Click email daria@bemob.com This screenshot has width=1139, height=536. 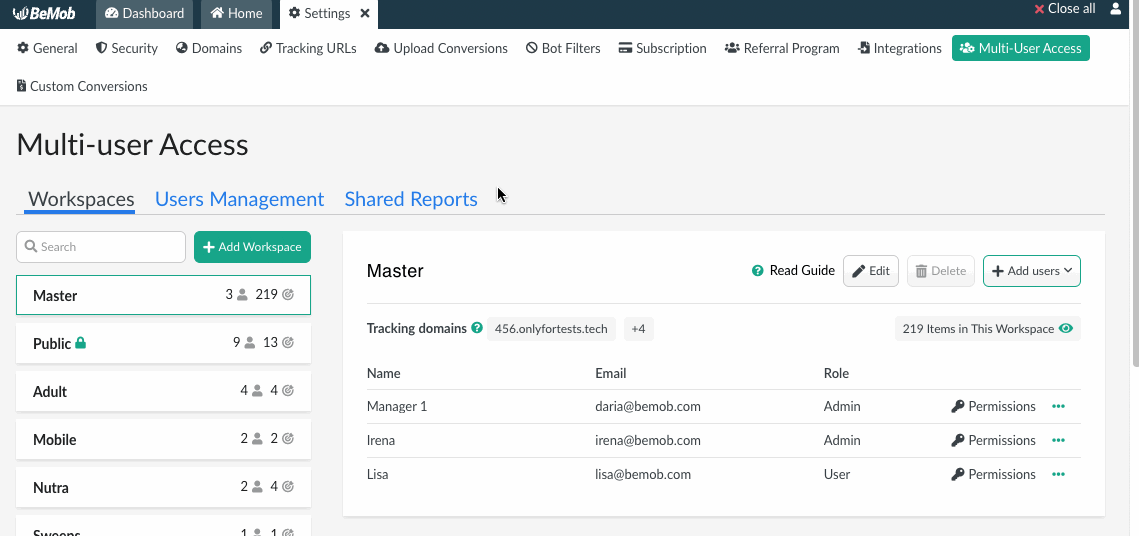point(648,407)
